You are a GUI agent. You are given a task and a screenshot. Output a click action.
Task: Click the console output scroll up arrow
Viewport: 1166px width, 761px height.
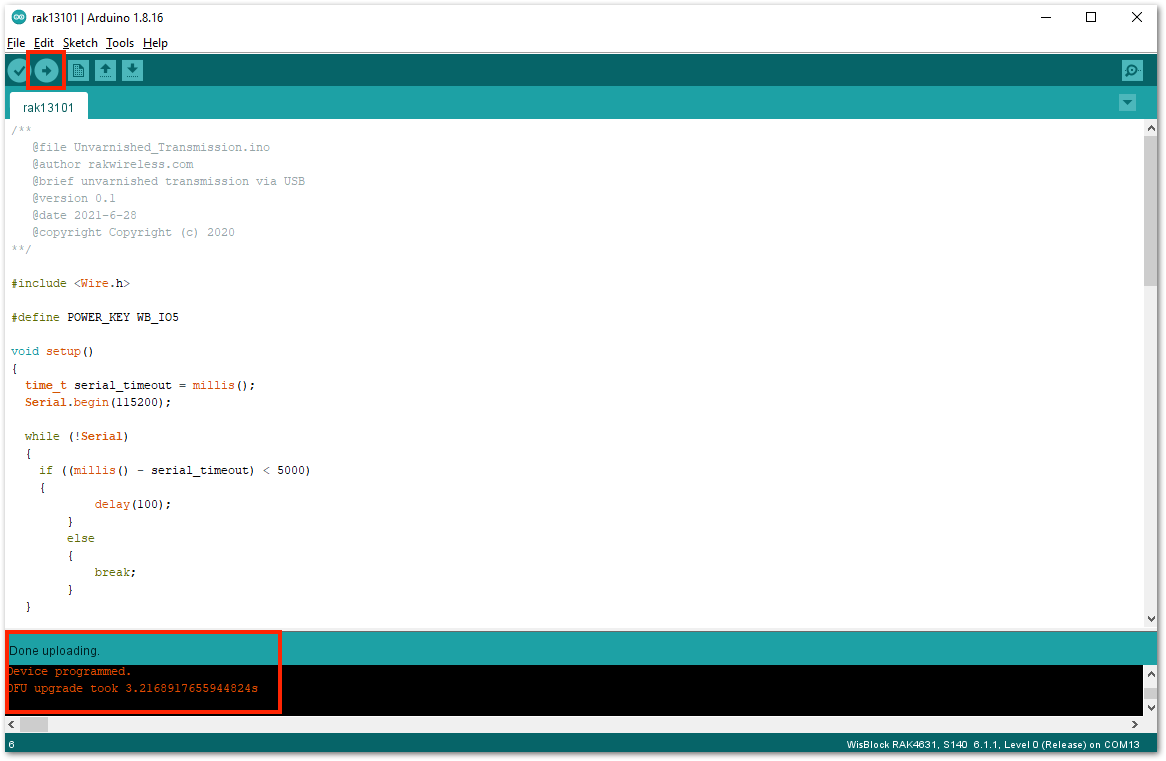[1151, 674]
